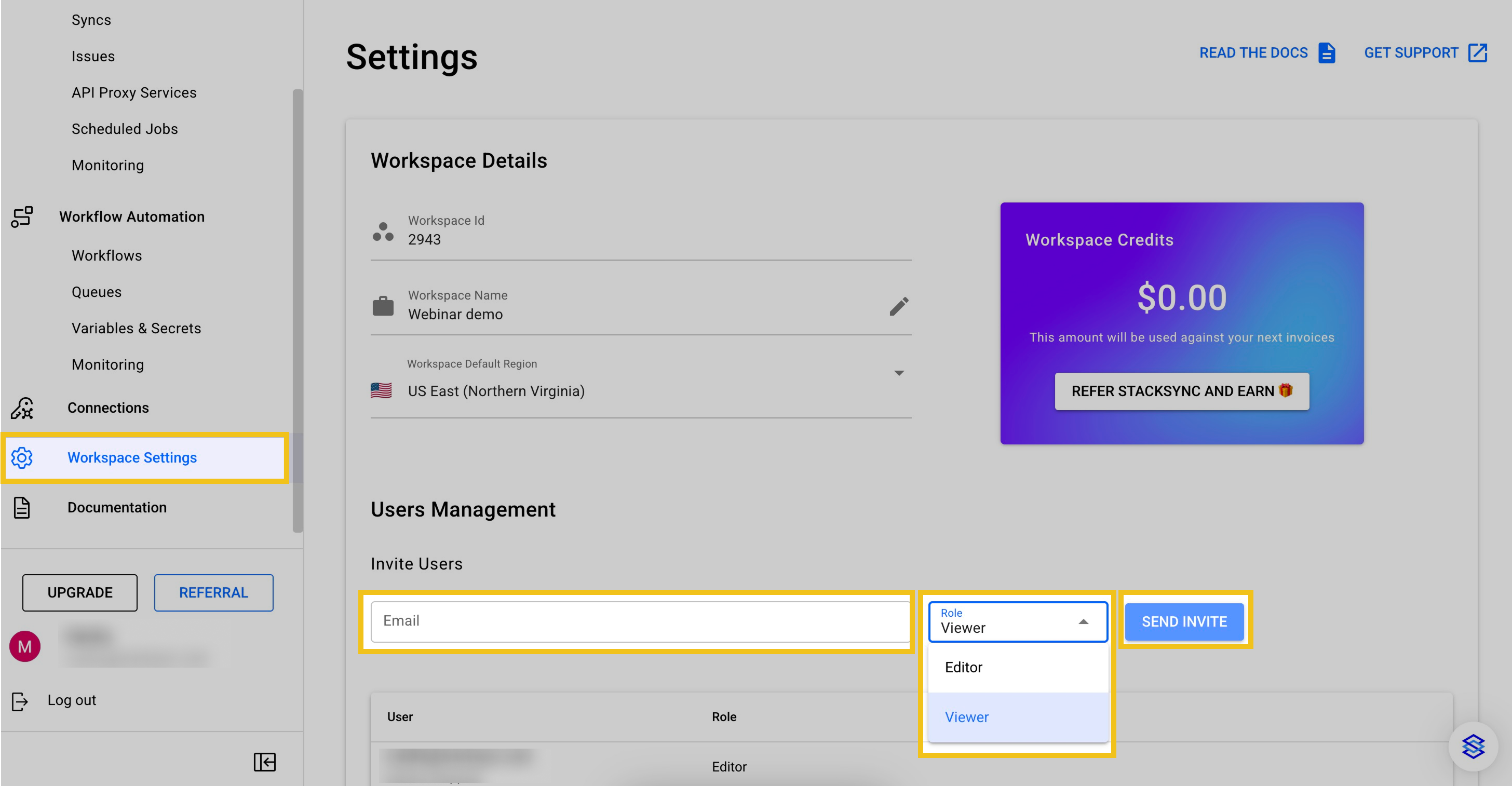Click REFER STACKSYNC AND EARN button
1512x786 pixels.
point(1181,391)
